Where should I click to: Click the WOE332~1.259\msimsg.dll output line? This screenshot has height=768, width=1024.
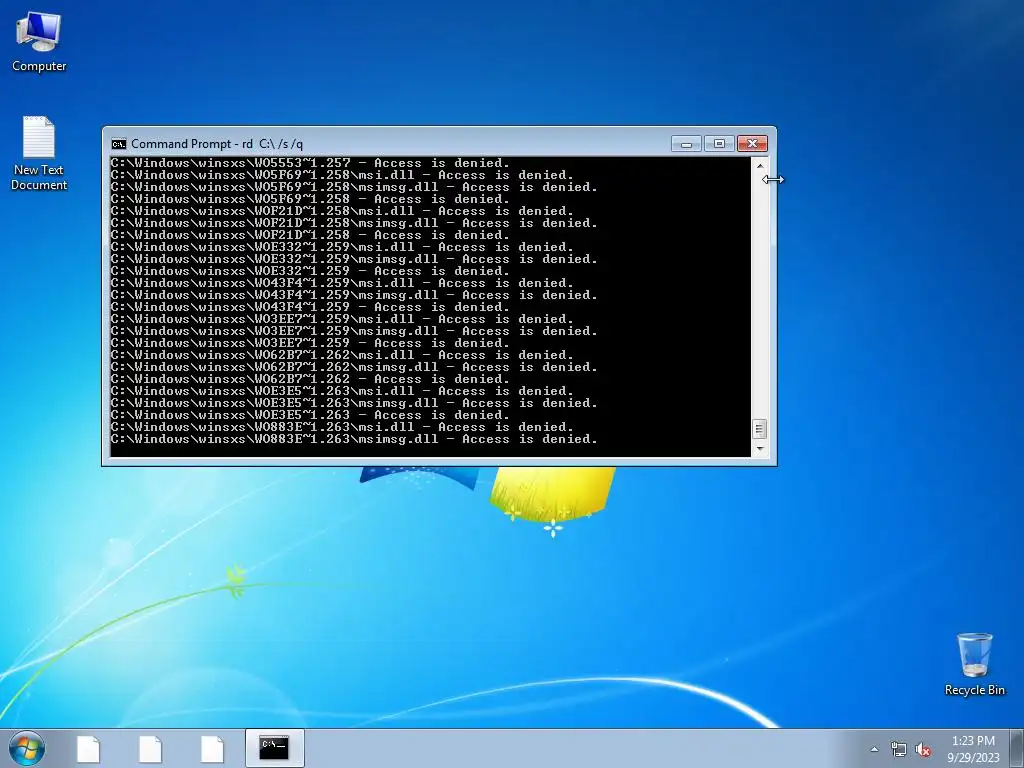(x=354, y=259)
